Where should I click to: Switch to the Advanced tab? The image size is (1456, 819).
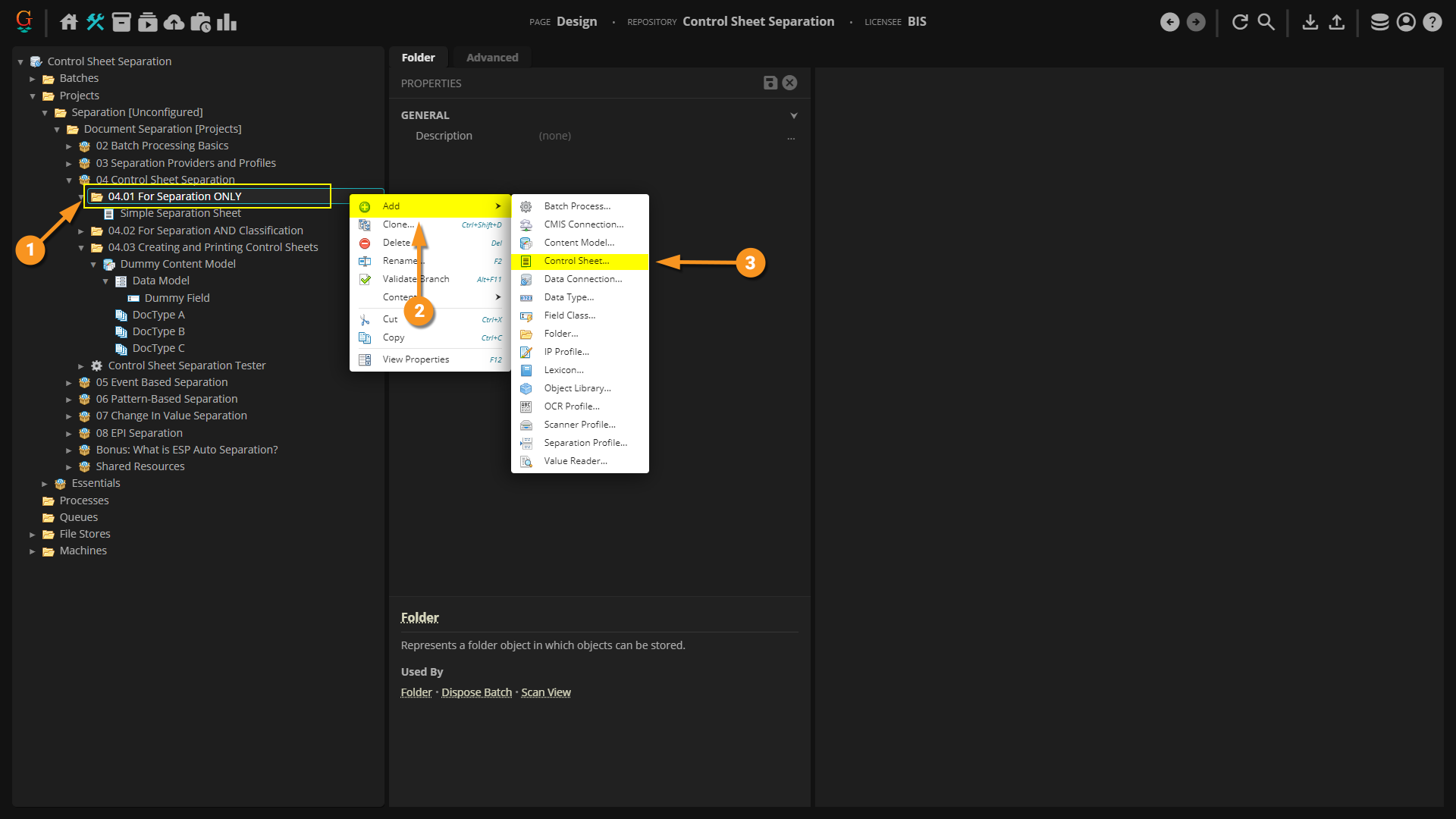coord(492,58)
